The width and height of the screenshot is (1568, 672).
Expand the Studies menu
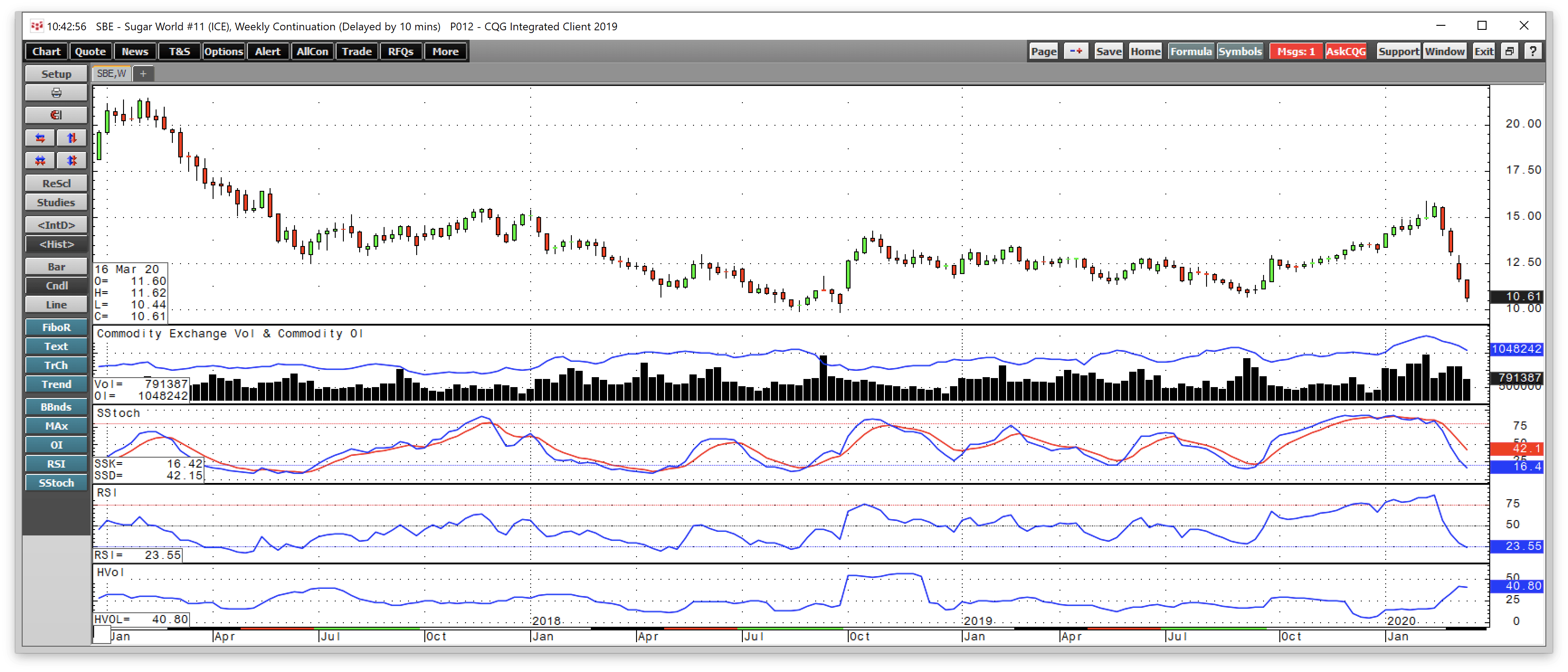point(56,202)
